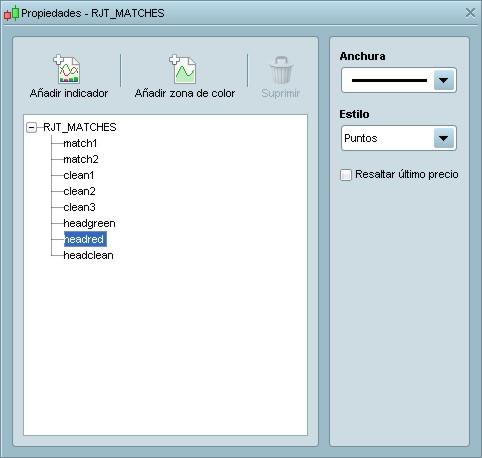Open the Estilo dropdown arrow

coord(444,138)
